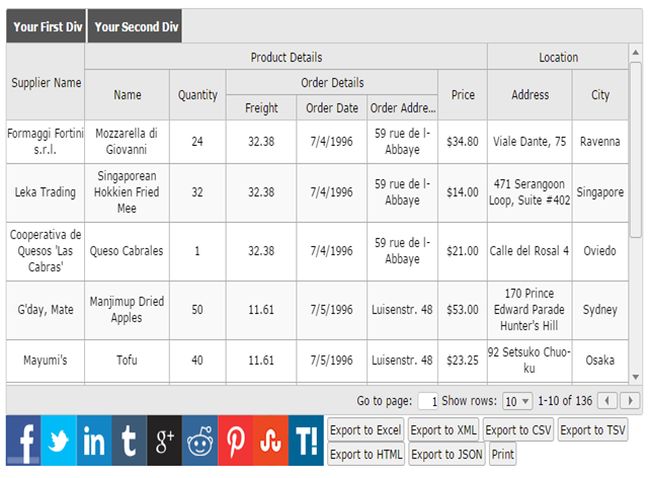Click Export to XML button

click(x=443, y=430)
